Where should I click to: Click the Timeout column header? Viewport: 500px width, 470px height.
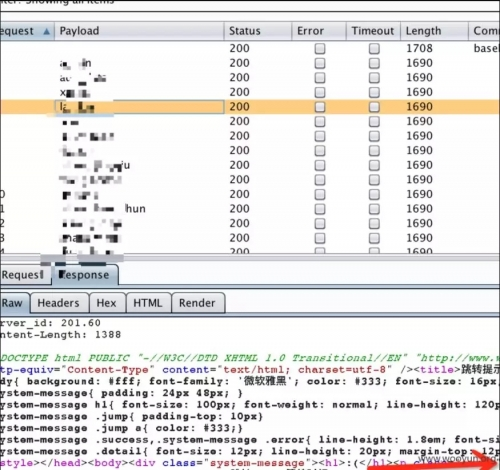click(373, 31)
